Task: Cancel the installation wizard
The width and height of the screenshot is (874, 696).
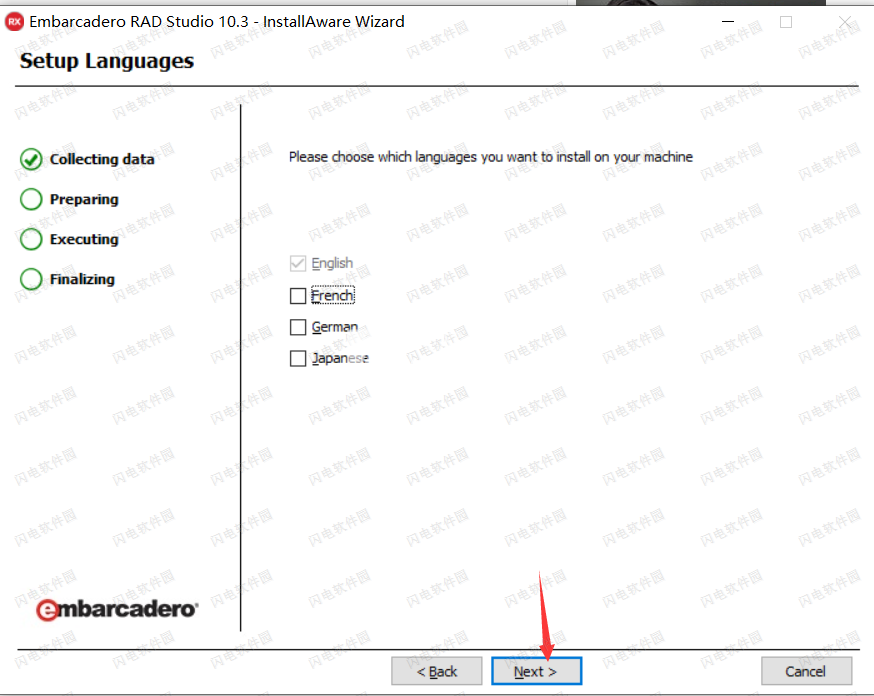Action: pyautogui.click(x=806, y=671)
